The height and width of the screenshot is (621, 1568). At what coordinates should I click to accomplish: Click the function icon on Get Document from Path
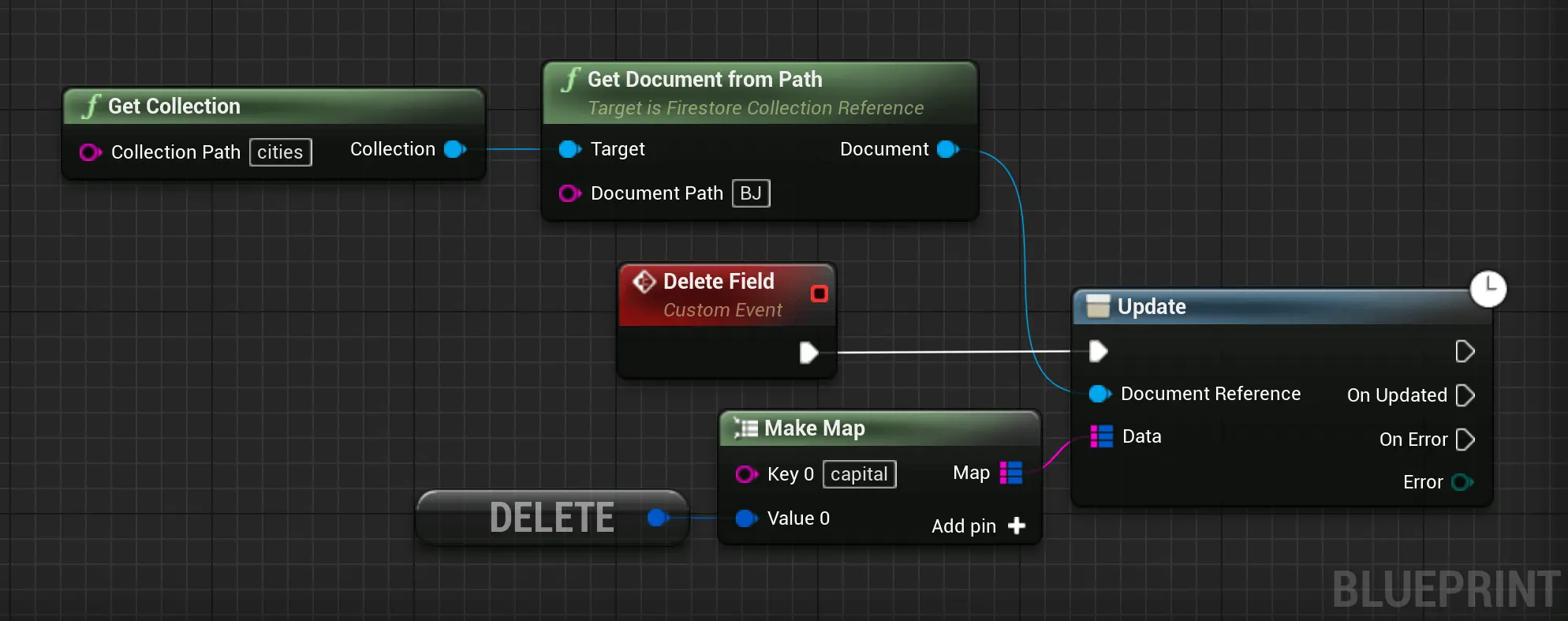572,80
